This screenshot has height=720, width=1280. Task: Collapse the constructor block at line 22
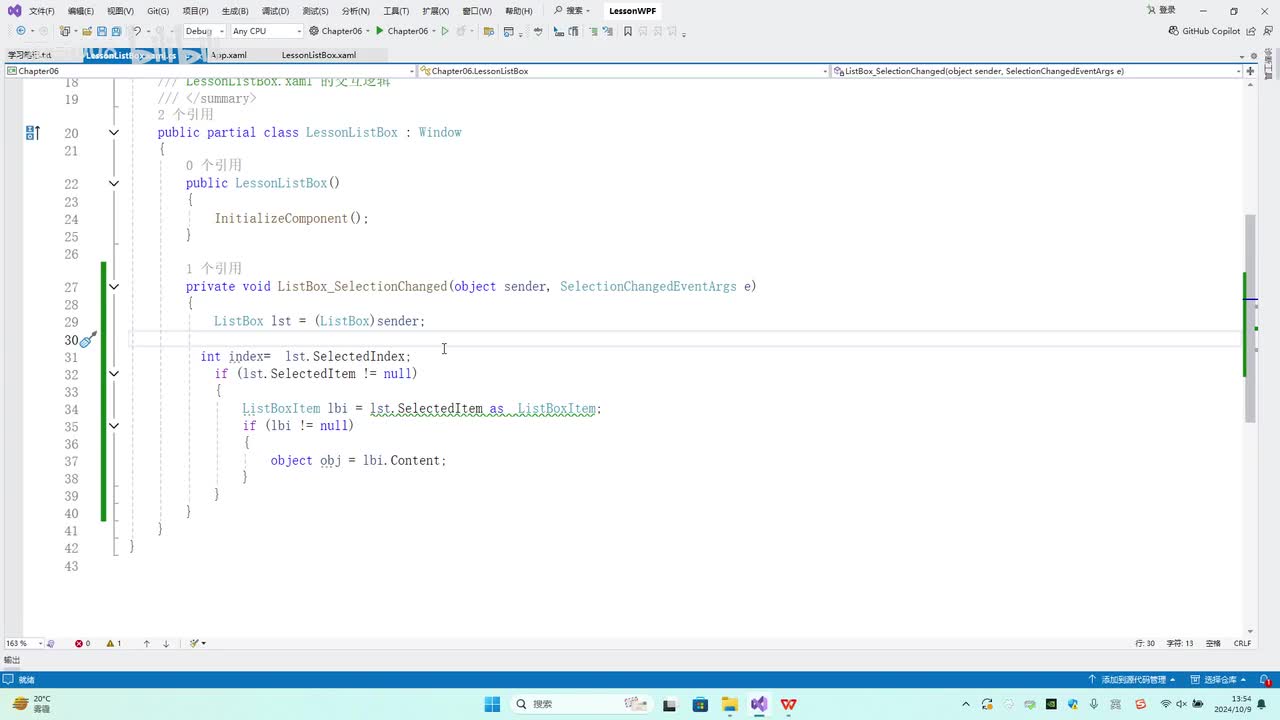pos(114,184)
